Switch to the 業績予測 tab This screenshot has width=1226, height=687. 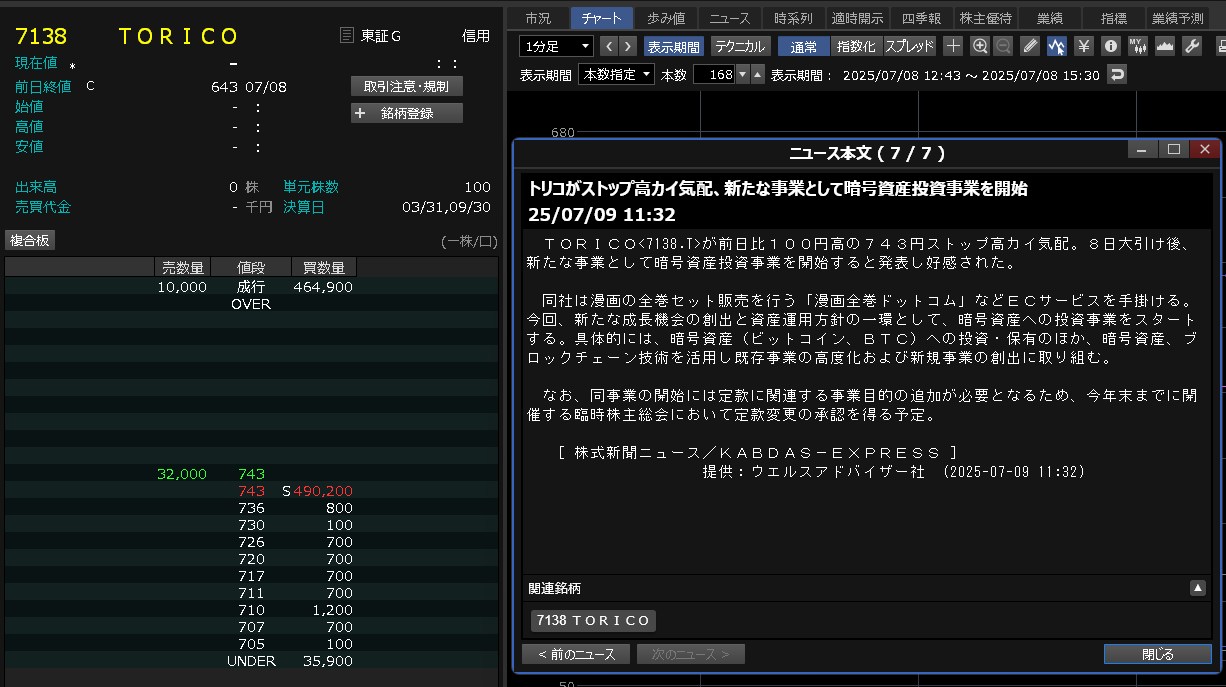click(x=1177, y=18)
